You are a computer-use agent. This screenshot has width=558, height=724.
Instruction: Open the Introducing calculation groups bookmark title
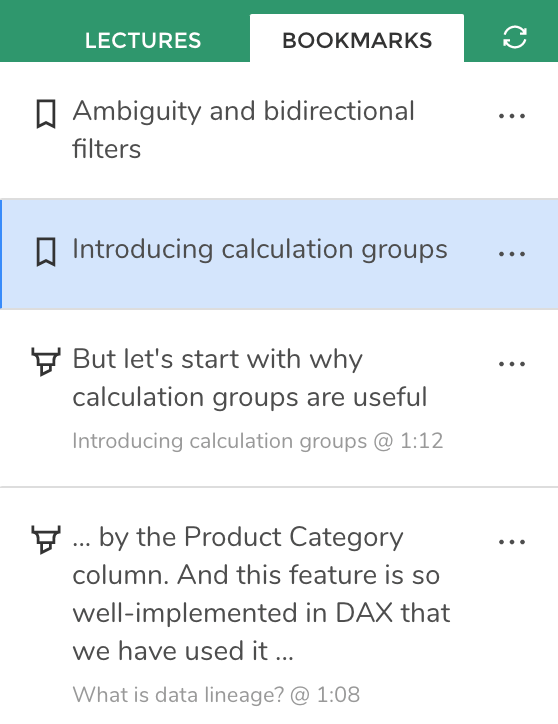(260, 250)
